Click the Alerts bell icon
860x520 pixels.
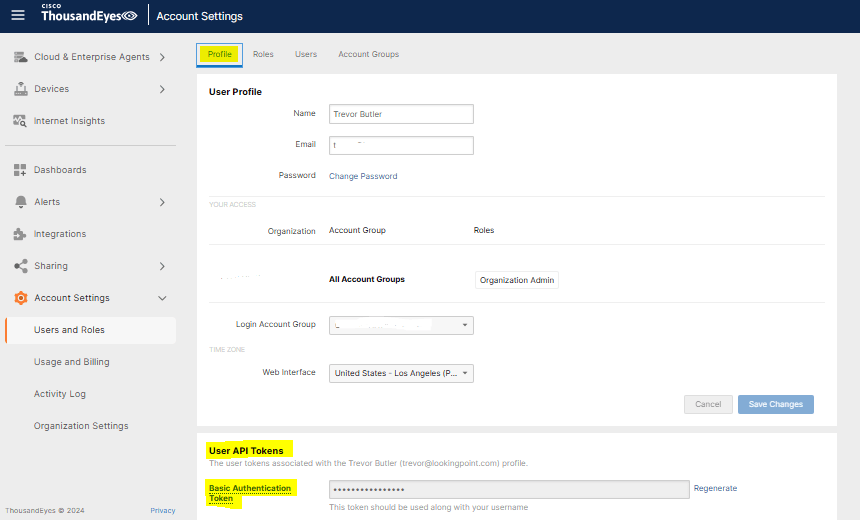tap(20, 202)
